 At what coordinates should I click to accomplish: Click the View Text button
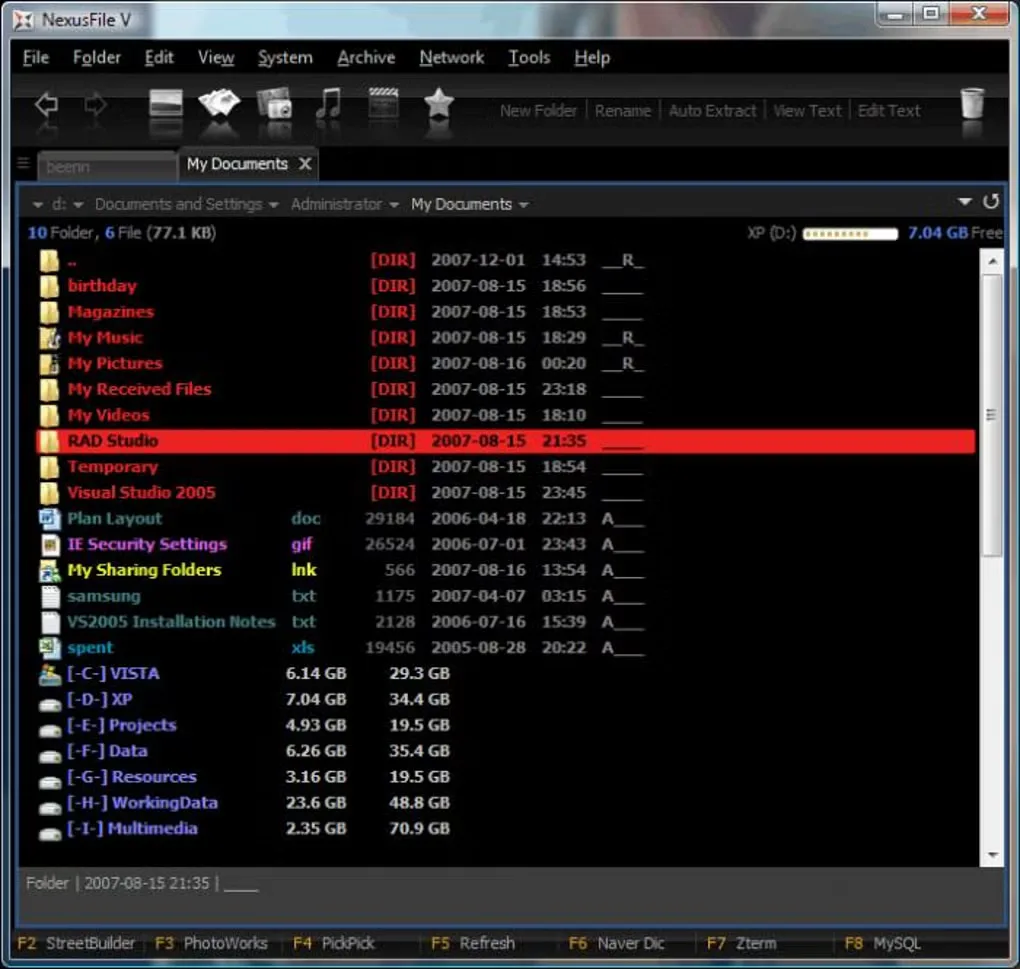(x=807, y=111)
